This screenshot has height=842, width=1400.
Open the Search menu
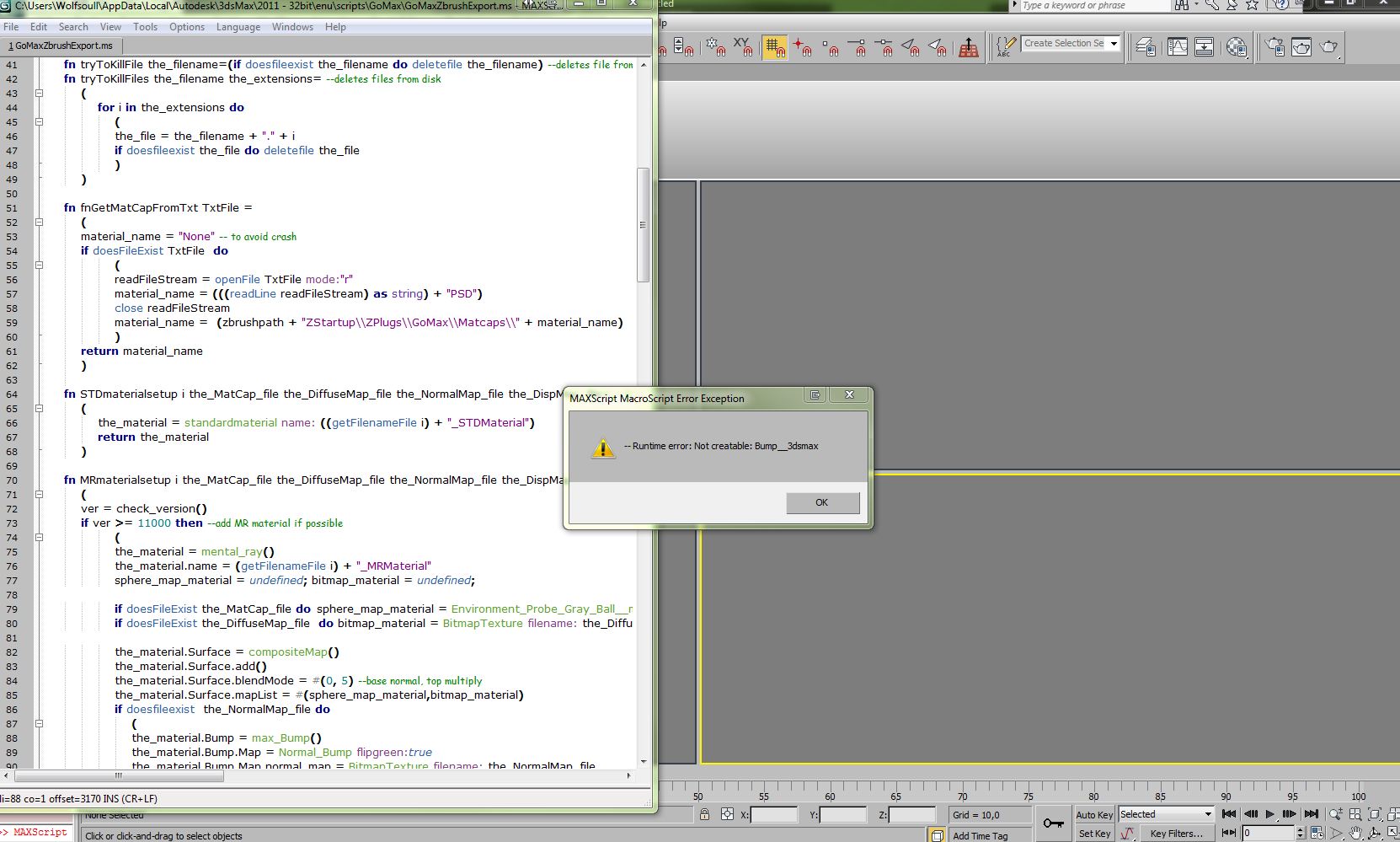73,27
